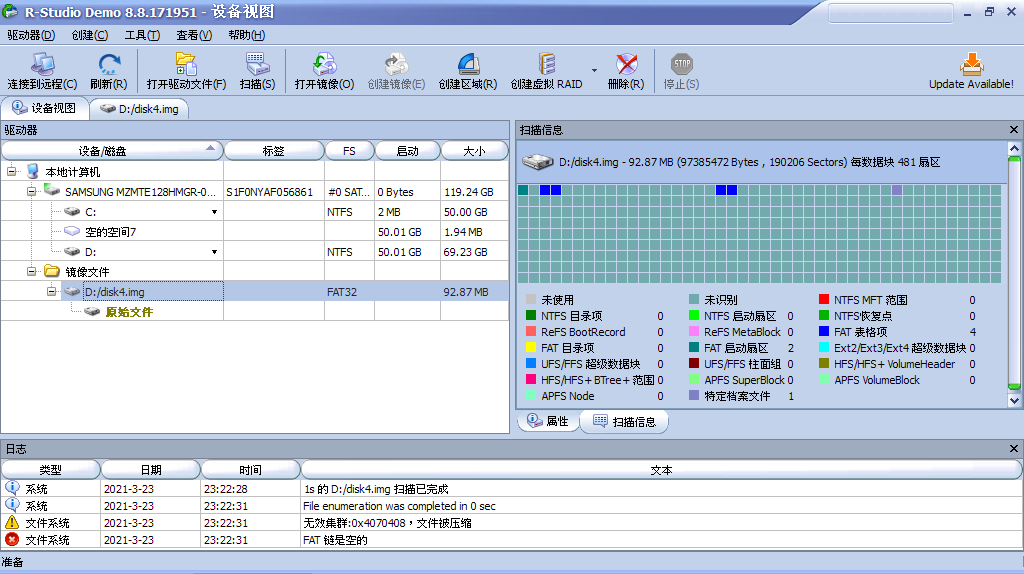
Task: Click the 镜像文件 folder icon
Action: tap(52, 271)
